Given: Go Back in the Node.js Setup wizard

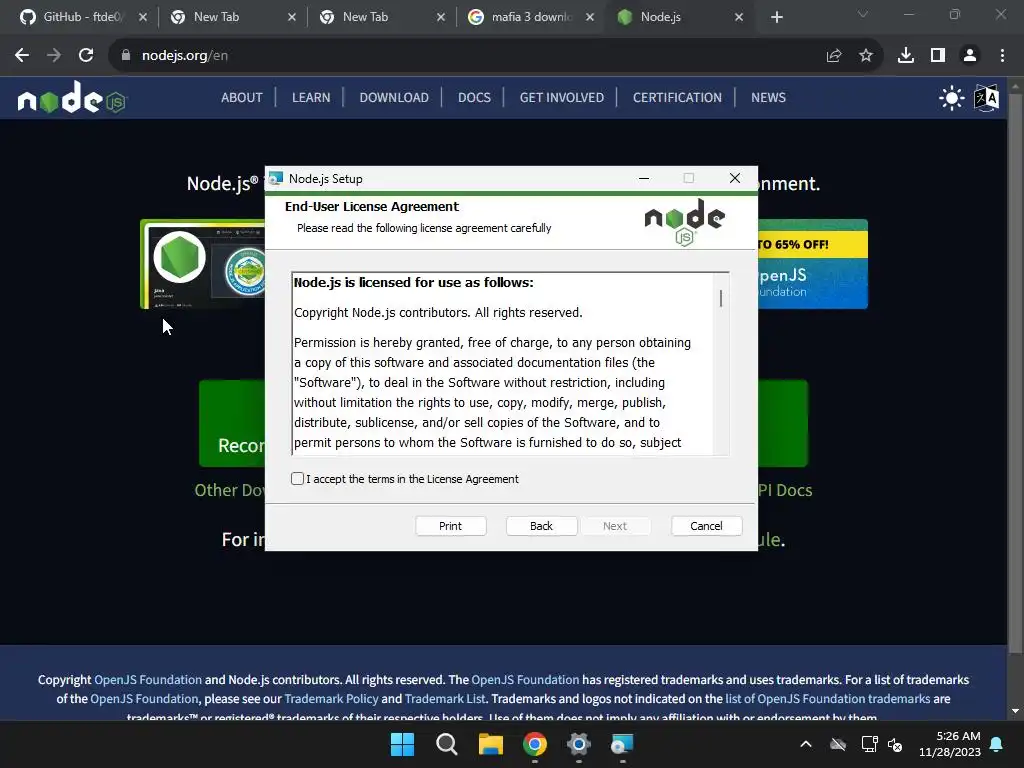Looking at the screenshot, I should pyautogui.click(x=541, y=526).
